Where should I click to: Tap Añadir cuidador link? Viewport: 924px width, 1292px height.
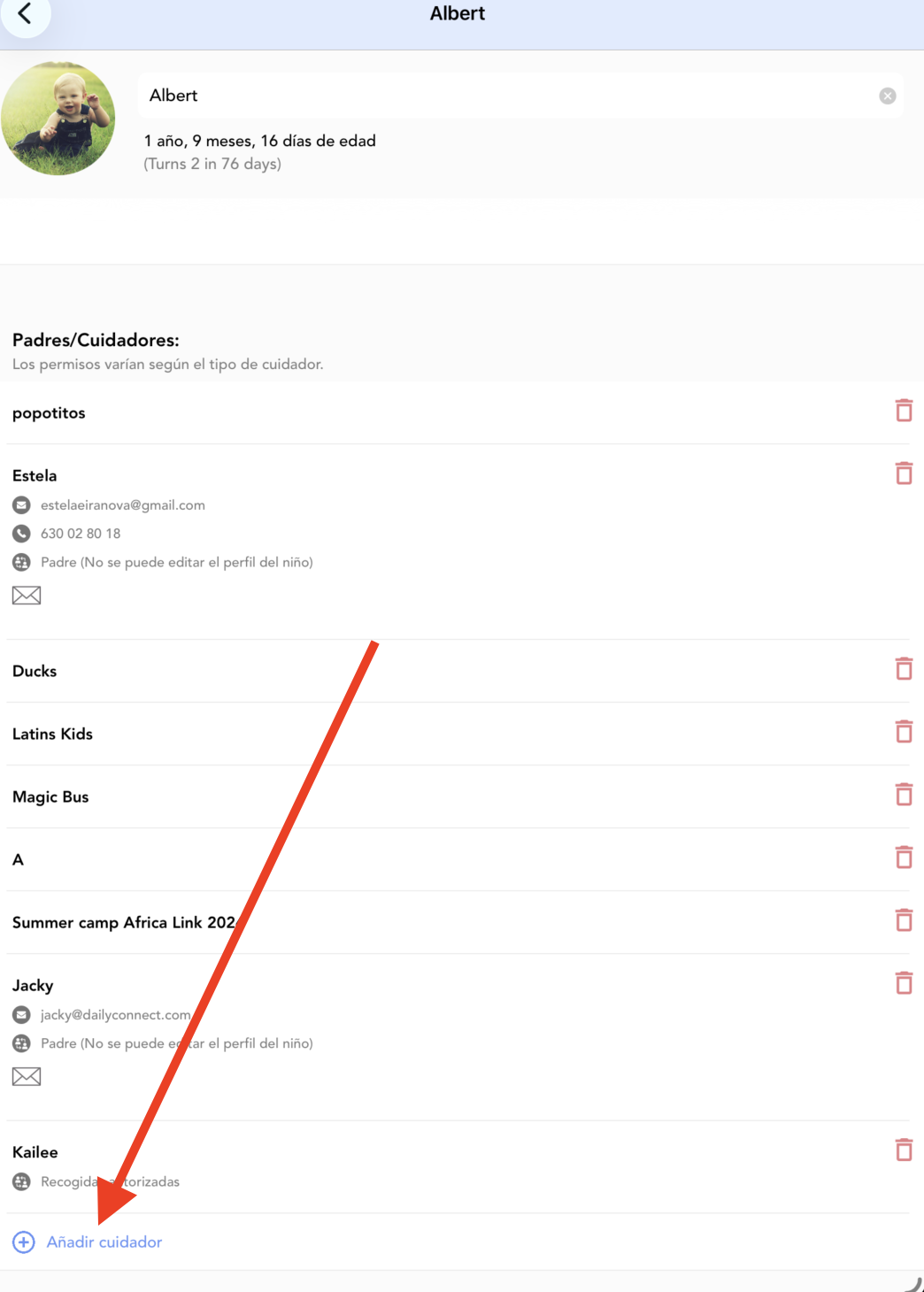104,1242
